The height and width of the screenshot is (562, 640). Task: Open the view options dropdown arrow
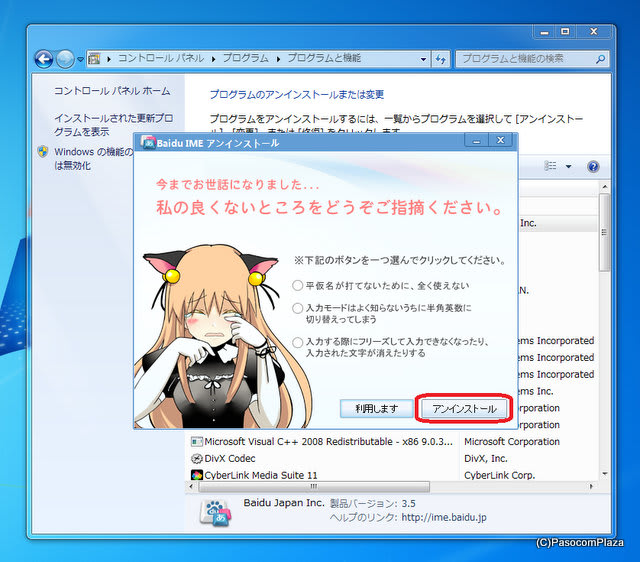pos(568,167)
